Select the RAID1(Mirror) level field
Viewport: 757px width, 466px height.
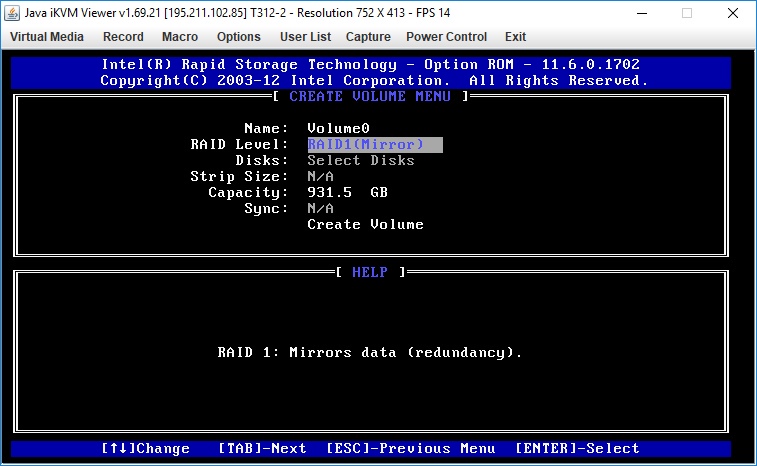pos(375,144)
